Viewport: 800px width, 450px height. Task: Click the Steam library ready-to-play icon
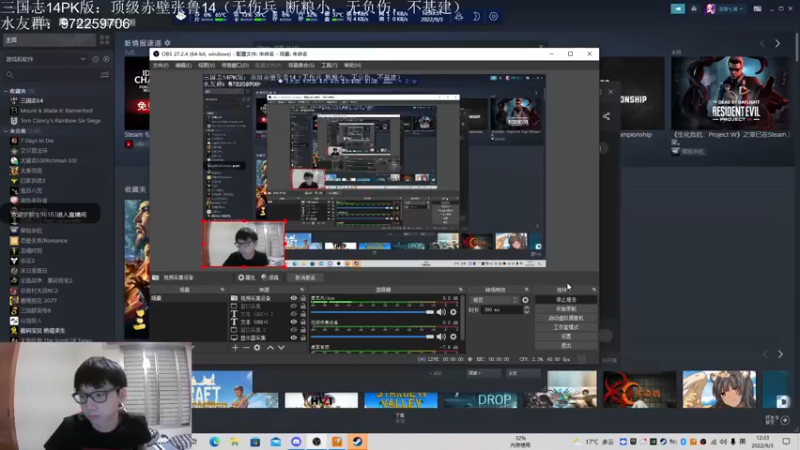point(106,59)
